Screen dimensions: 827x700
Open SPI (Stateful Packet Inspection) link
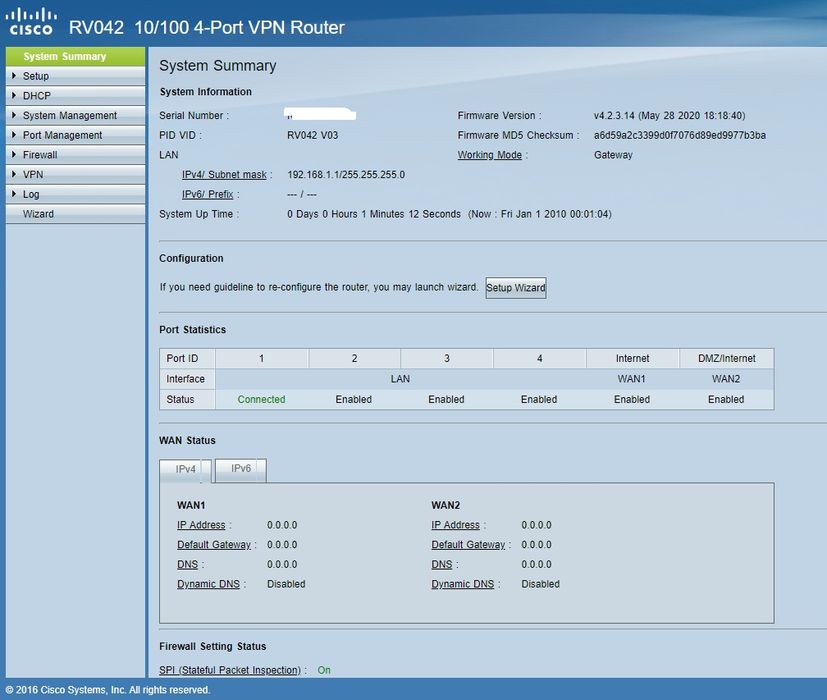tap(230, 670)
